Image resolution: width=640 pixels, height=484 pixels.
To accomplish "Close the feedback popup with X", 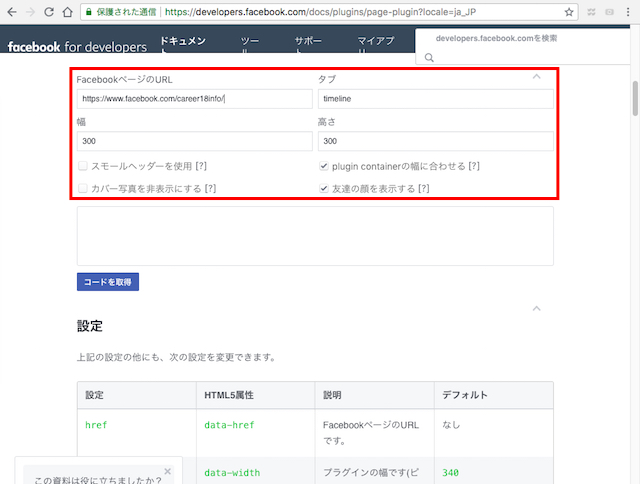I will 167,470.
